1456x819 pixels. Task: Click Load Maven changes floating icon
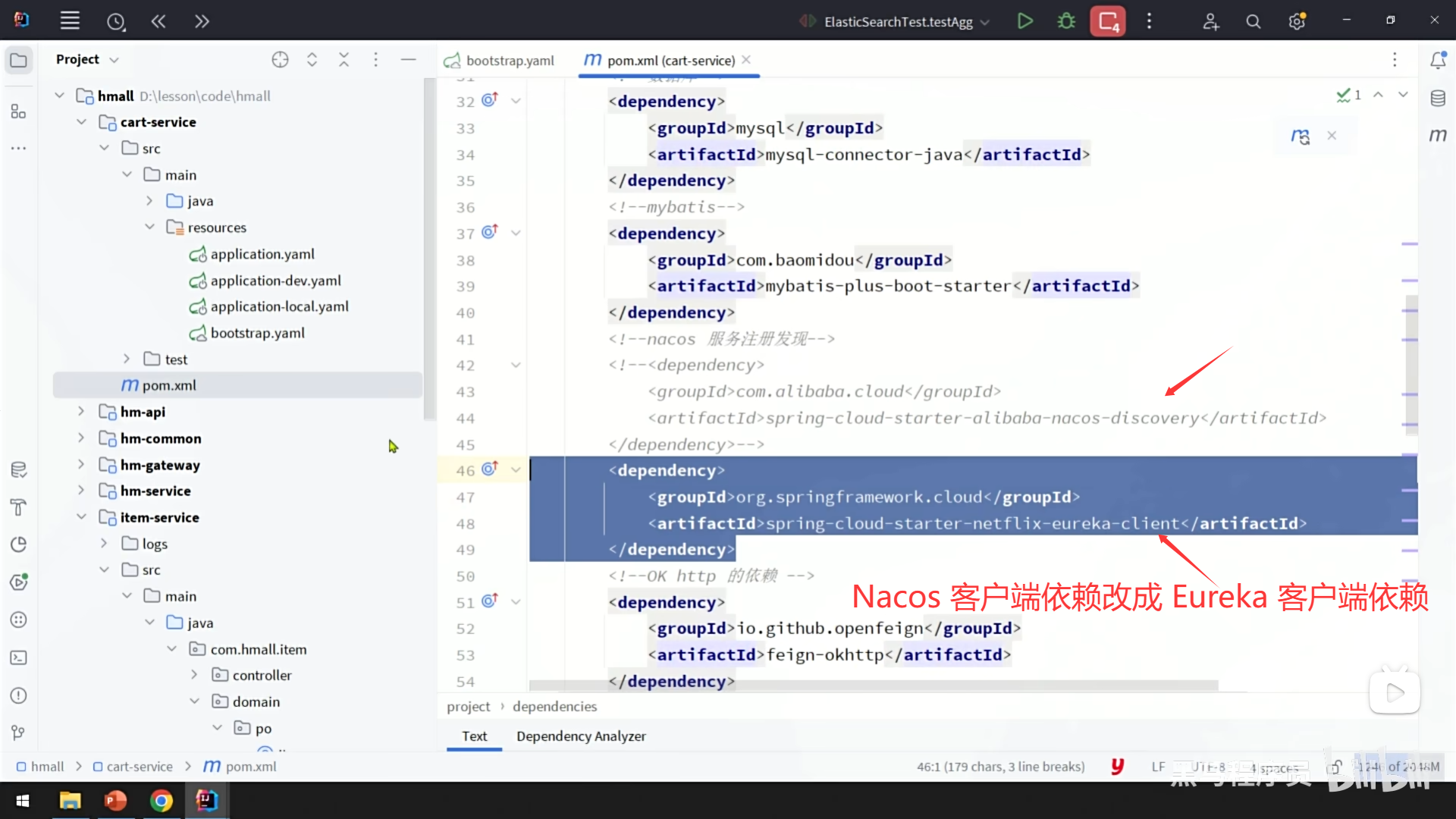tap(1300, 136)
